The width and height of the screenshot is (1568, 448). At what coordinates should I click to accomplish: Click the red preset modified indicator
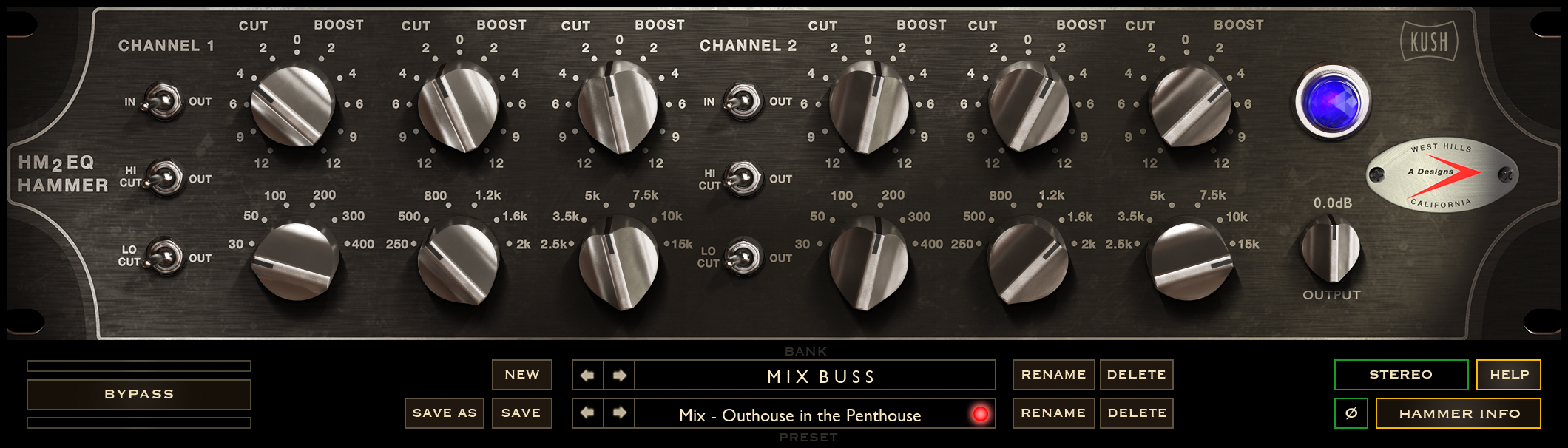980,414
